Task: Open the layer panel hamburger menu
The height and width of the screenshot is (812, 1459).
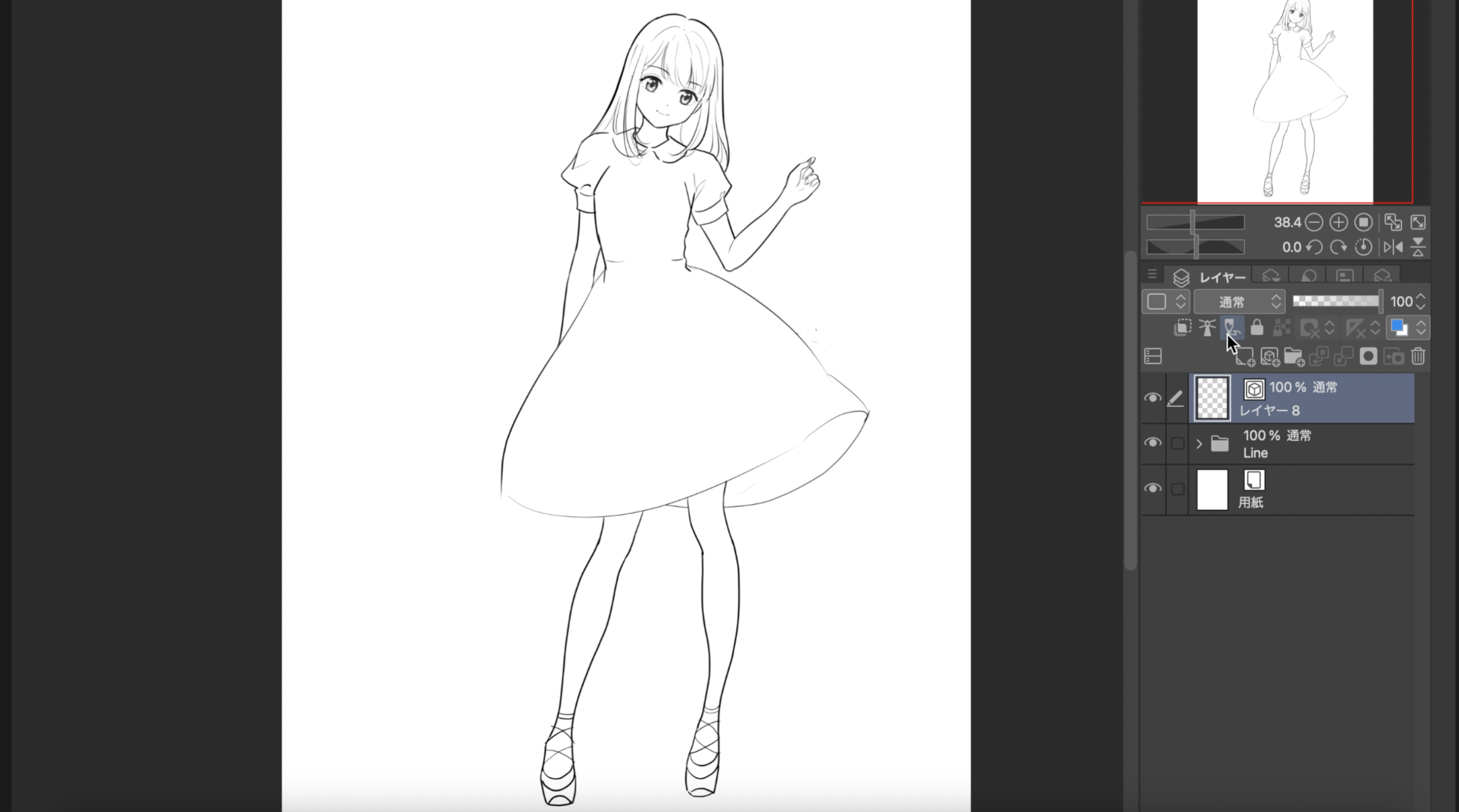Action: pyautogui.click(x=1152, y=275)
